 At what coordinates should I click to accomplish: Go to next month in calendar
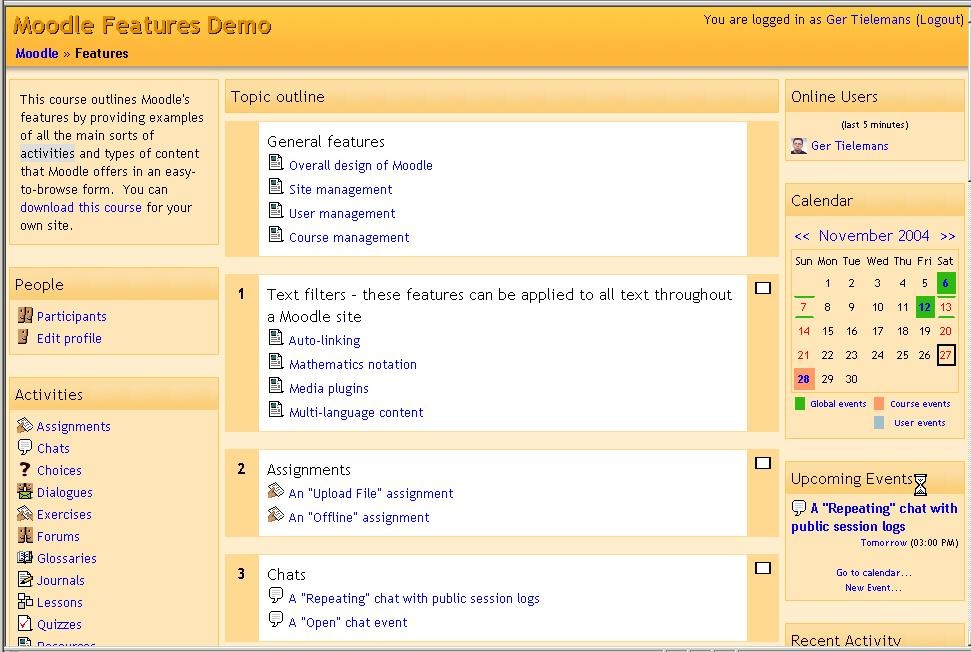pos(947,237)
